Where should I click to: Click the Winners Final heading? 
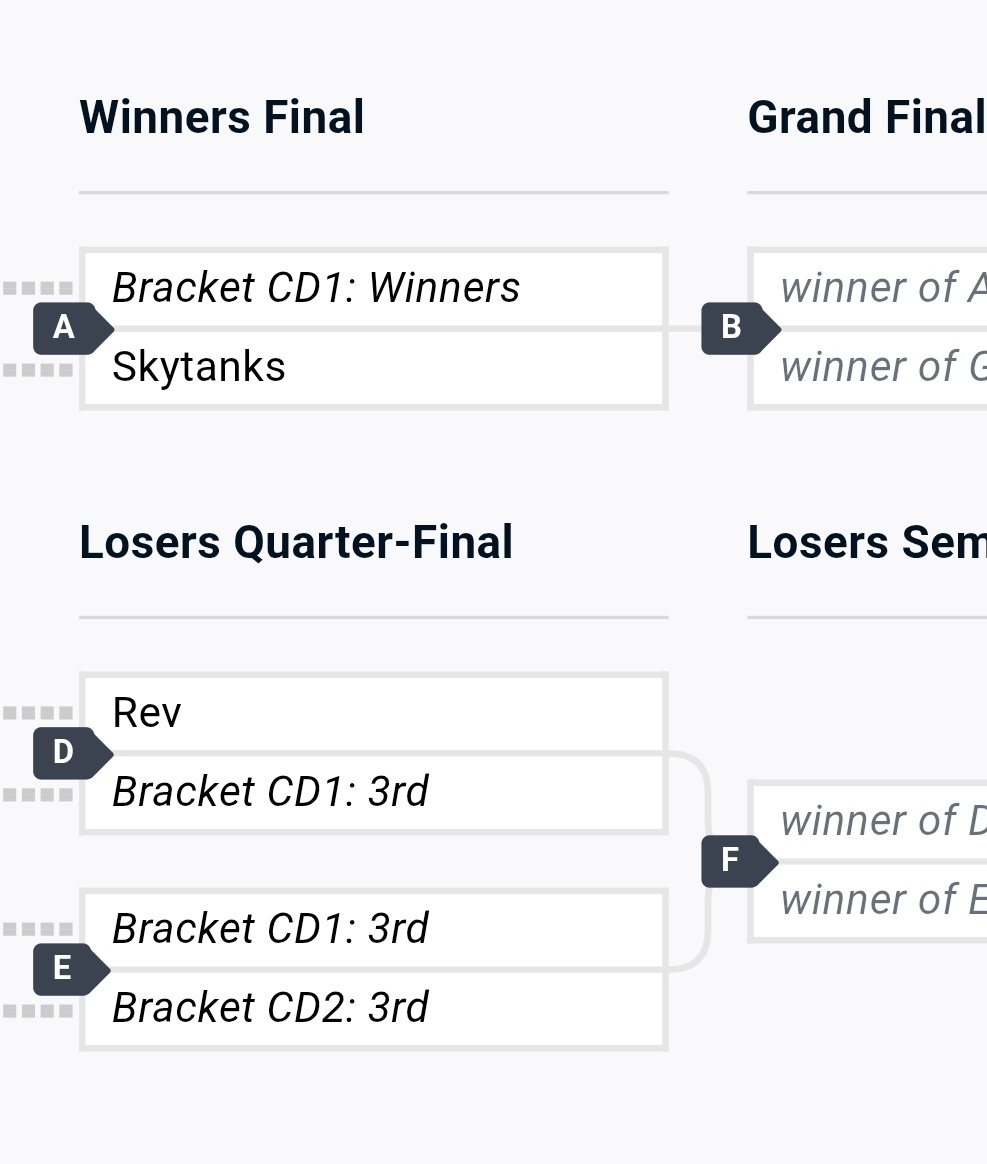tap(222, 117)
